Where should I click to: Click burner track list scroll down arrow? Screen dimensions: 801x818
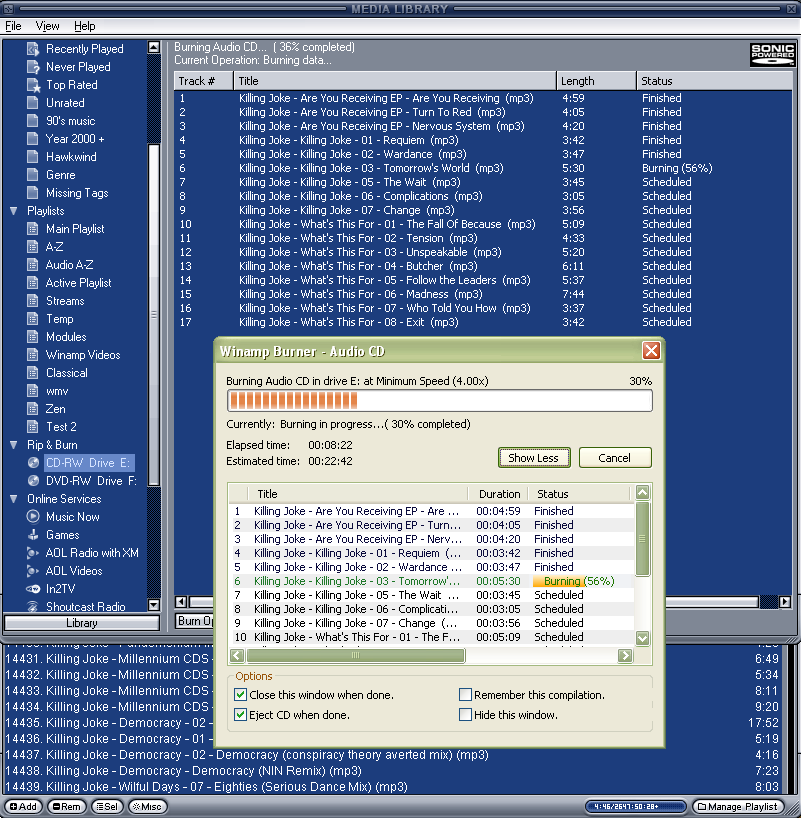642,637
